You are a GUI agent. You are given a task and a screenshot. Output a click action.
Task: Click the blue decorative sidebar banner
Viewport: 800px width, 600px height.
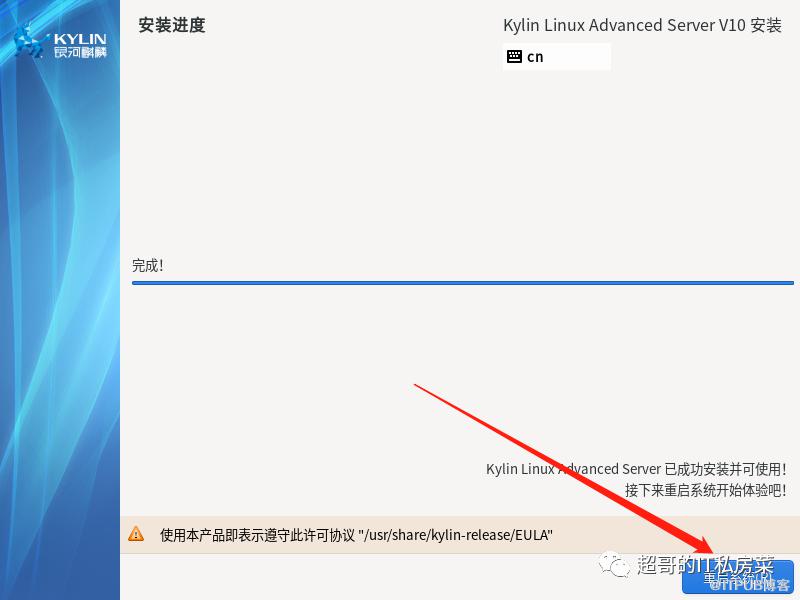(60, 300)
